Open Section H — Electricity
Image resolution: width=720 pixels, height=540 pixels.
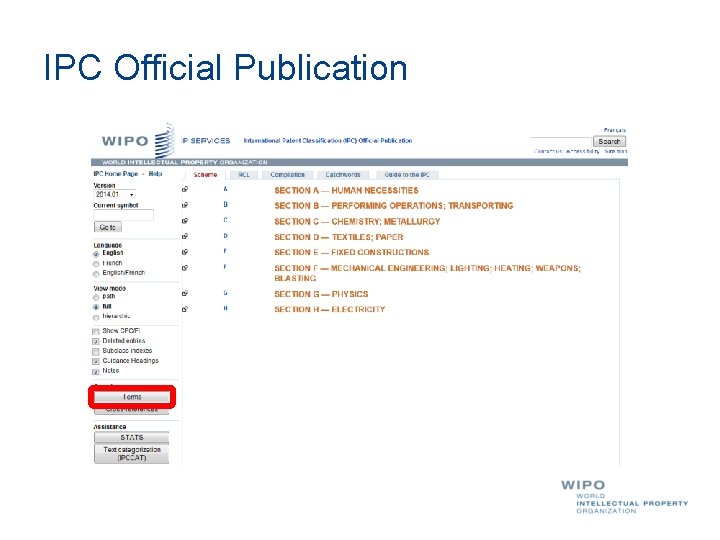pos(329,309)
